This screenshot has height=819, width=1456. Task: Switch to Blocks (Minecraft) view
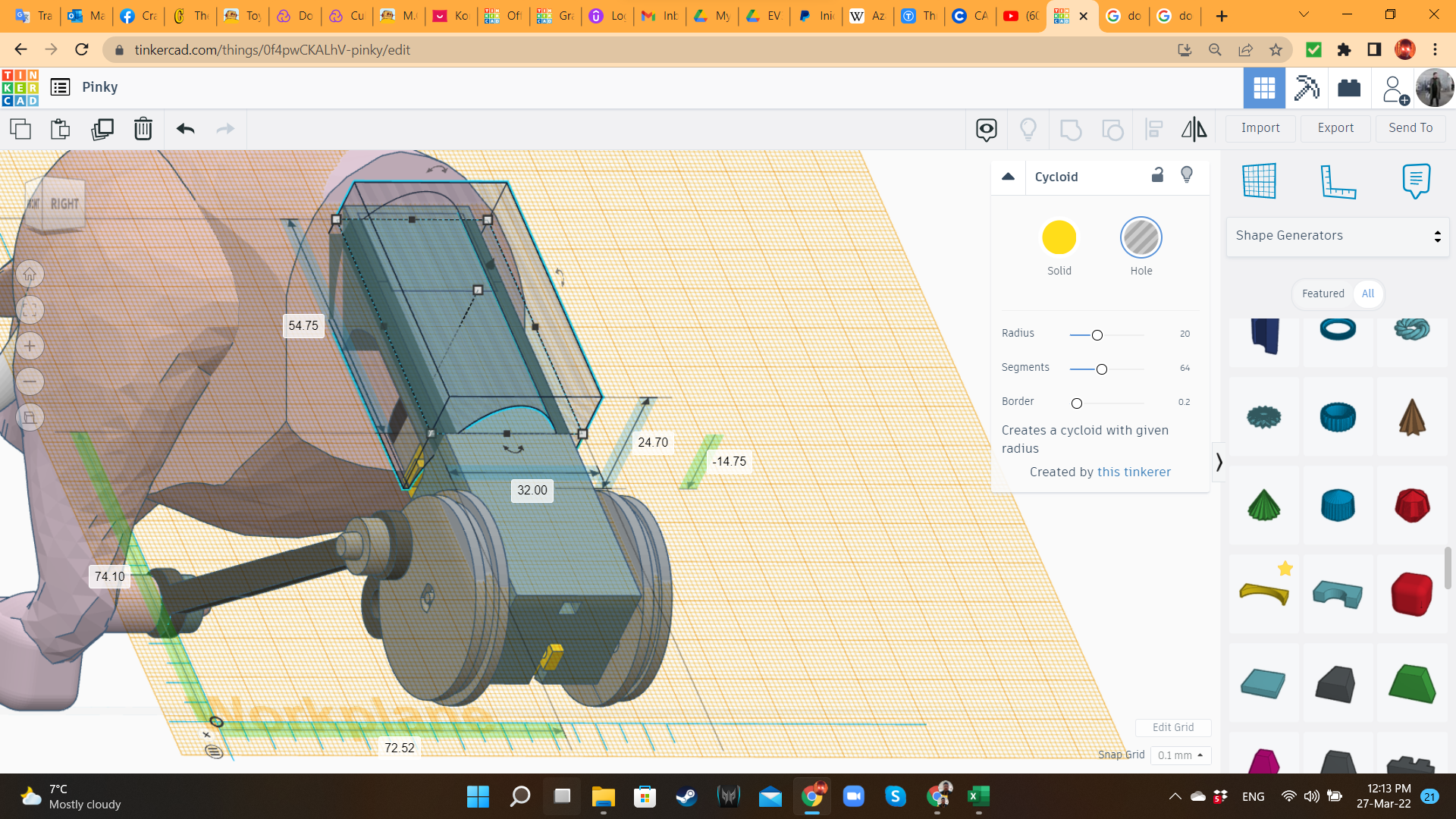click(1307, 88)
